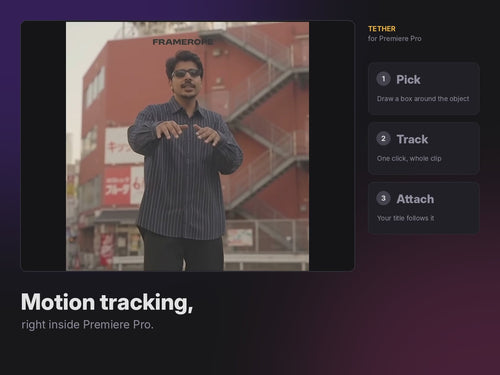This screenshot has width=500, height=375.
Task: Click the 'for Premiere Pro' subtitle
Action: coord(395,39)
